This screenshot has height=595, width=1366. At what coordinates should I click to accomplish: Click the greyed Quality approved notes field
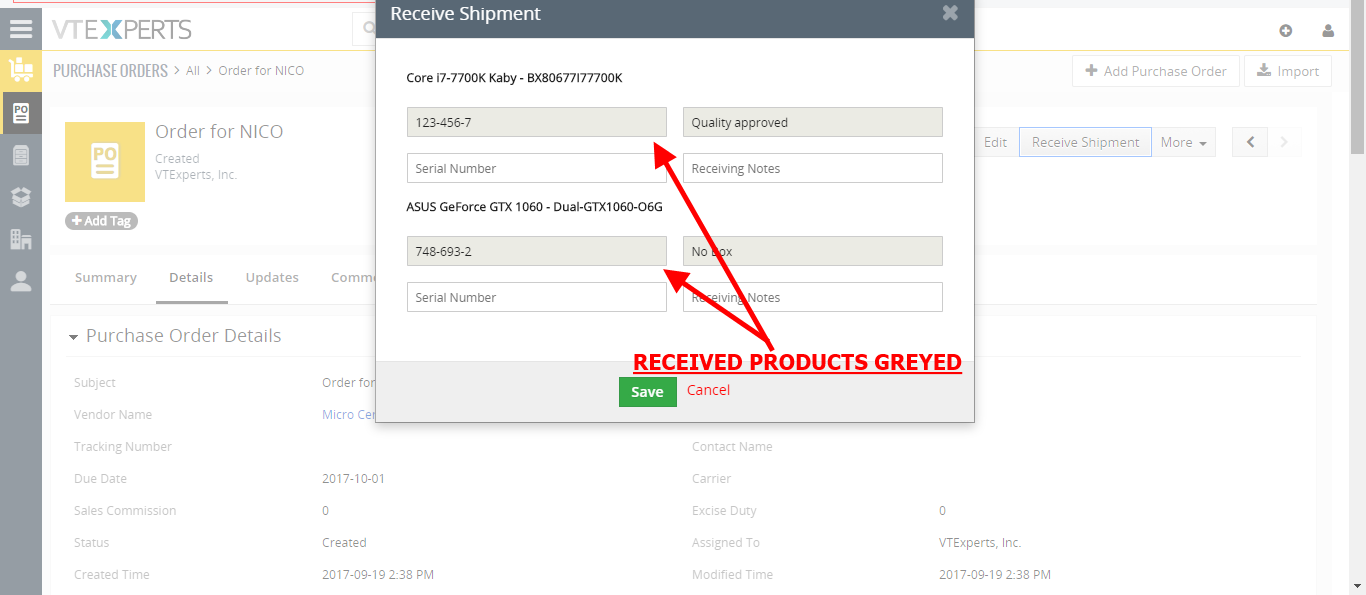(813, 122)
